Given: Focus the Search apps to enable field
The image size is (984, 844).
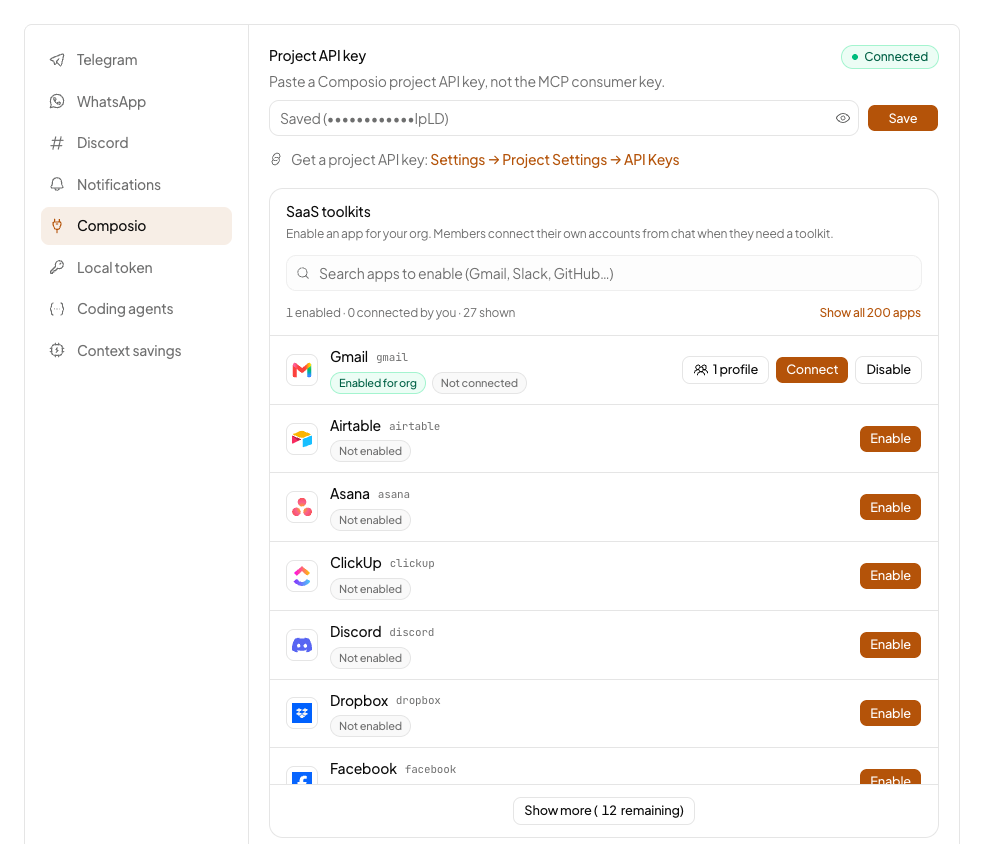Looking at the screenshot, I should pyautogui.click(x=604, y=273).
